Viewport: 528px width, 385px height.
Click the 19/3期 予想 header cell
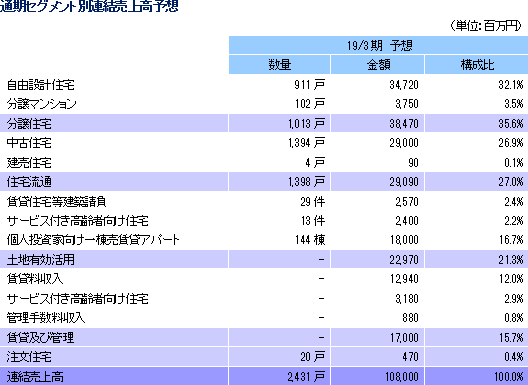coord(378,45)
